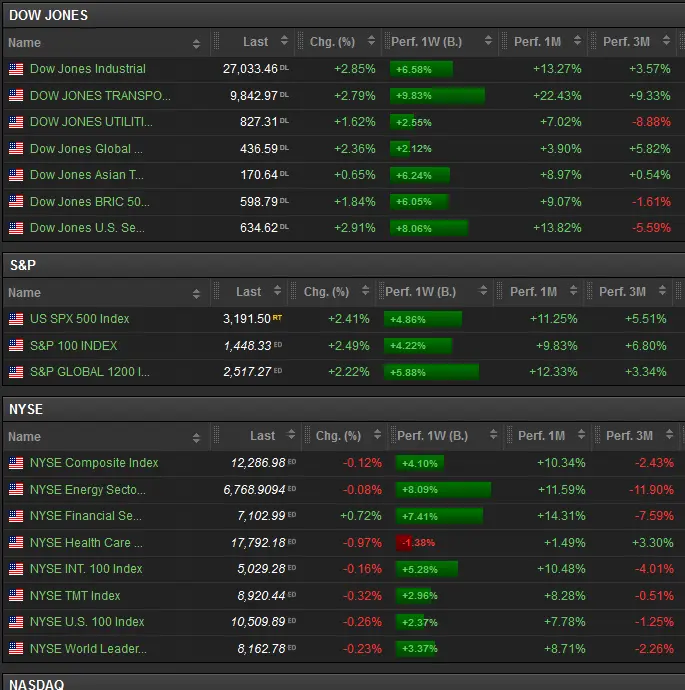Screen dimensions: 685x690
Task: Click US flag beside US SPX 500 Index
Action: pyautogui.click(x=16, y=319)
